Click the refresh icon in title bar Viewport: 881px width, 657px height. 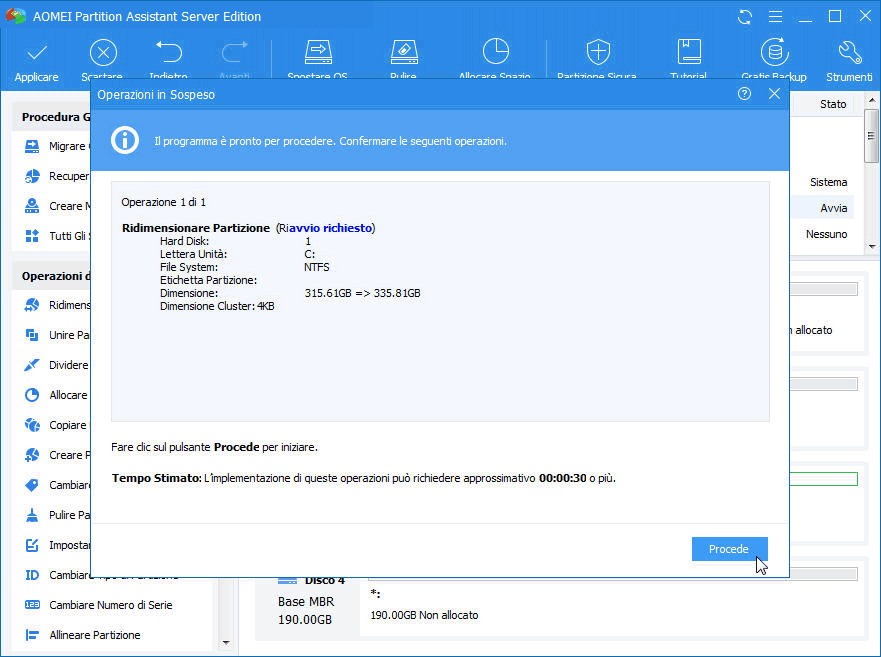[744, 17]
